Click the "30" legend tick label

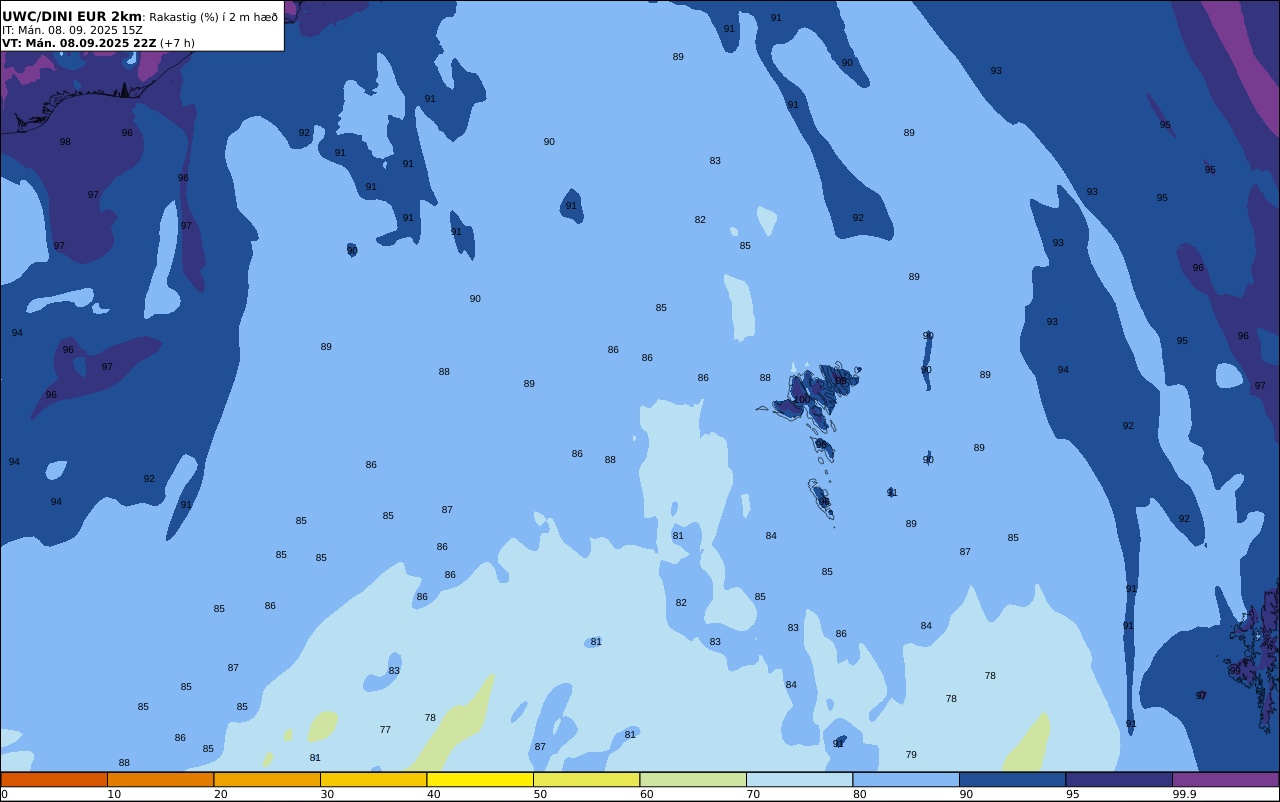point(327,794)
